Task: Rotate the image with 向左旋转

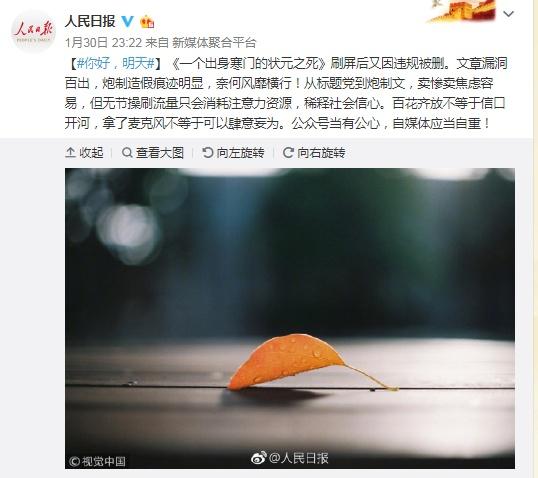Action: click(x=233, y=152)
